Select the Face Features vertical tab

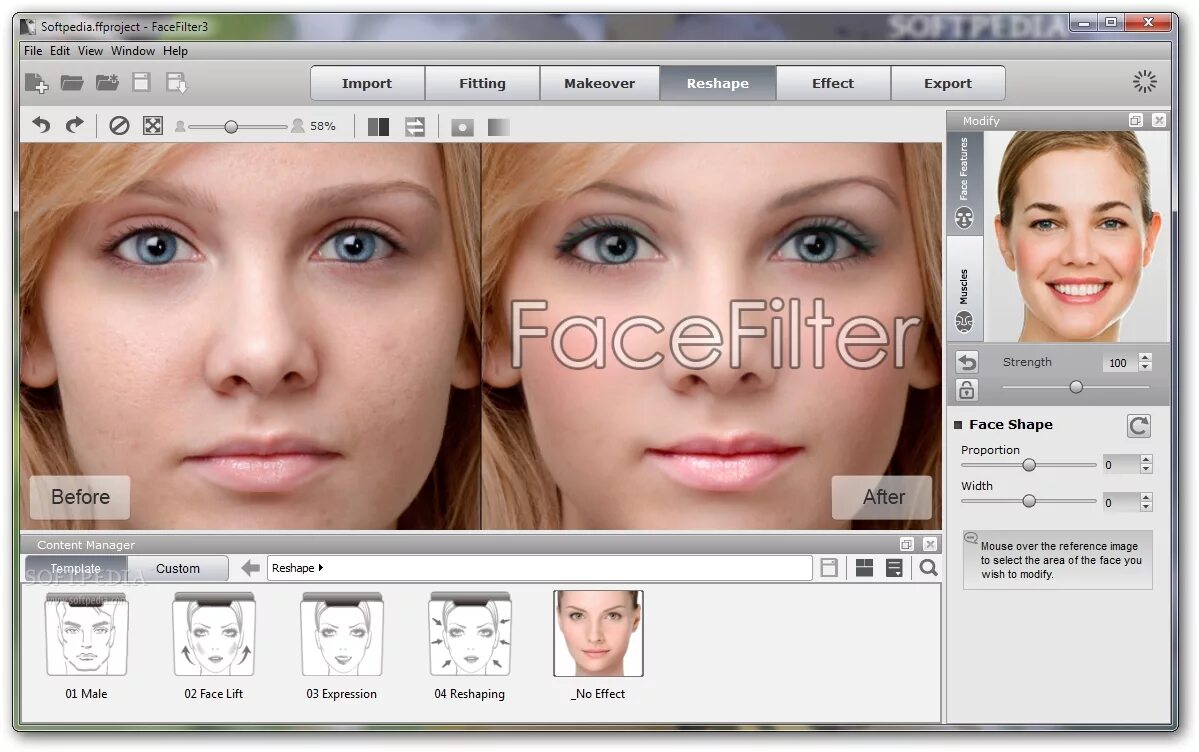[x=964, y=184]
